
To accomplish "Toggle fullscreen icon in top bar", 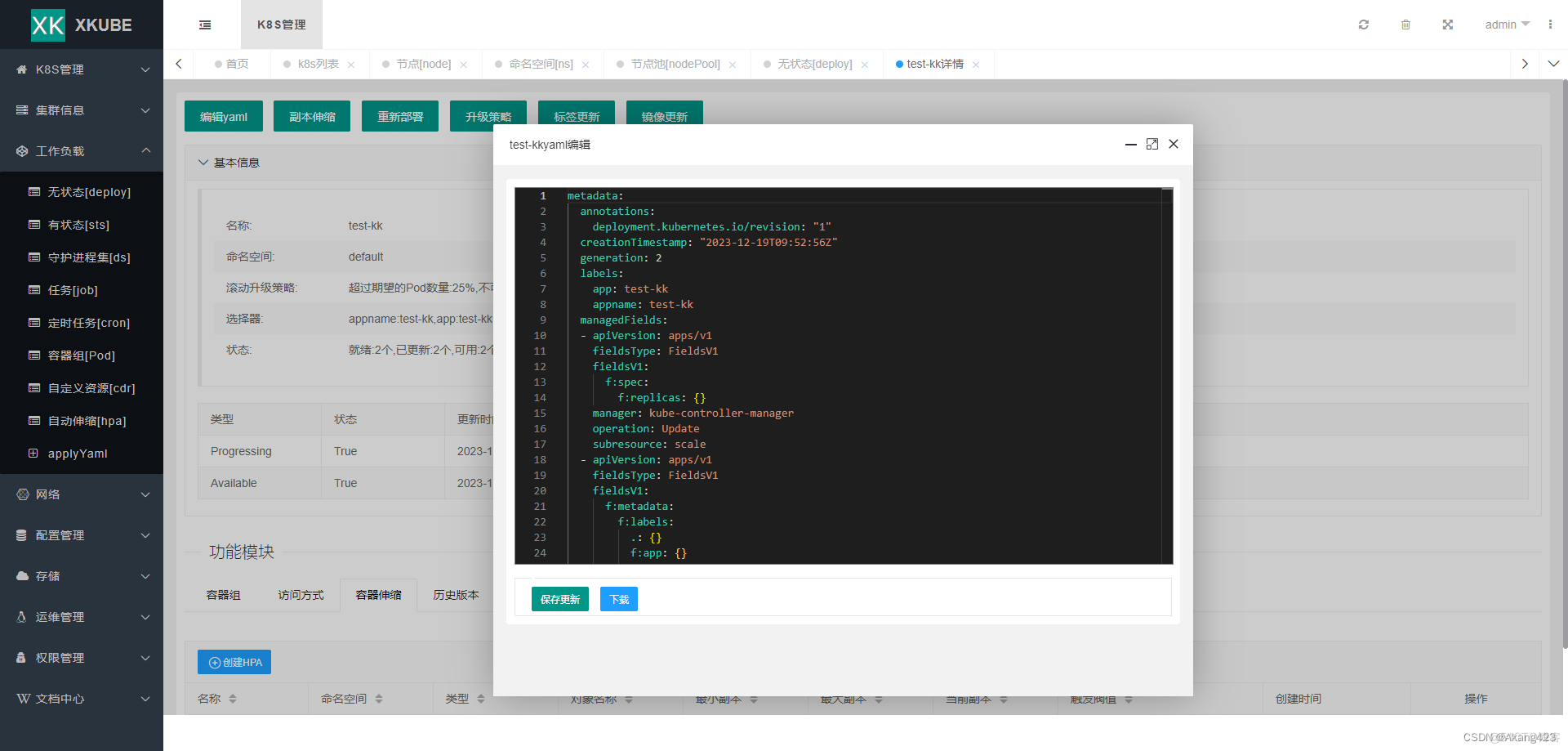I will (1447, 25).
